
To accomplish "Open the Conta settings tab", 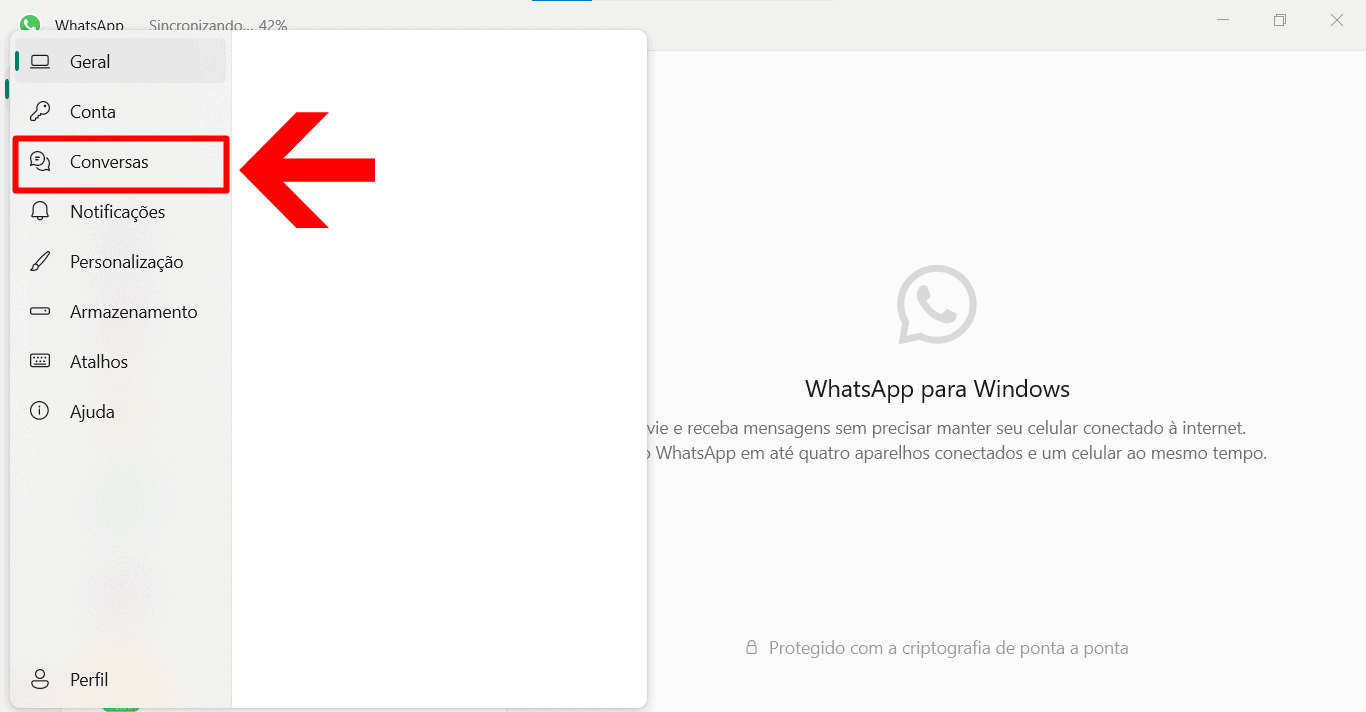I will click(120, 112).
